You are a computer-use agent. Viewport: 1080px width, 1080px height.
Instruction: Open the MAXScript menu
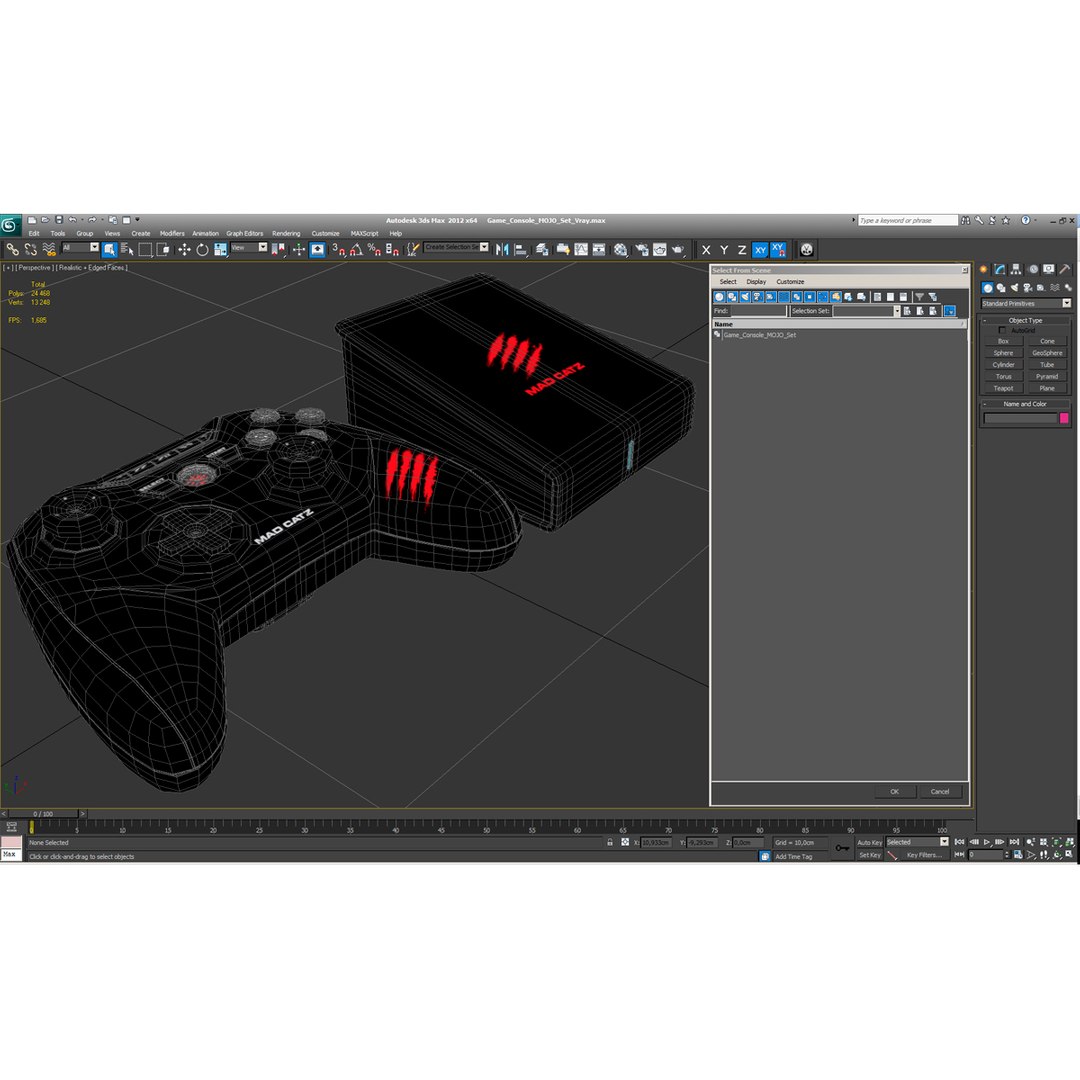click(x=364, y=233)
